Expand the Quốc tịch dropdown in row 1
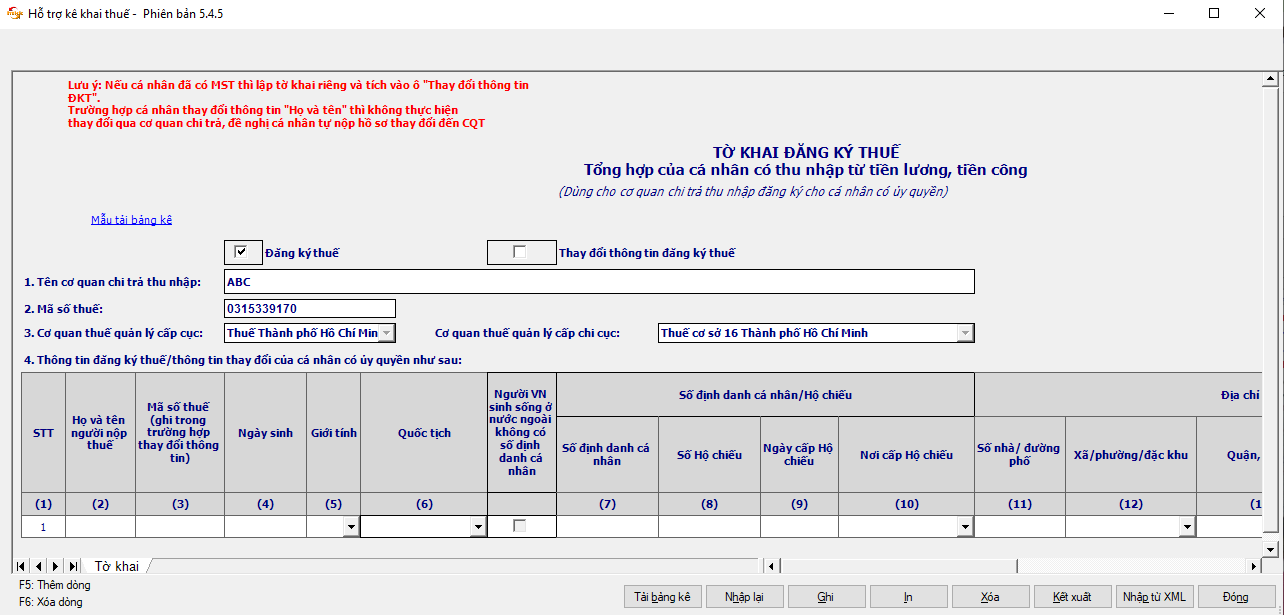This screenshot has width=1284, height=615. (477, 526)
